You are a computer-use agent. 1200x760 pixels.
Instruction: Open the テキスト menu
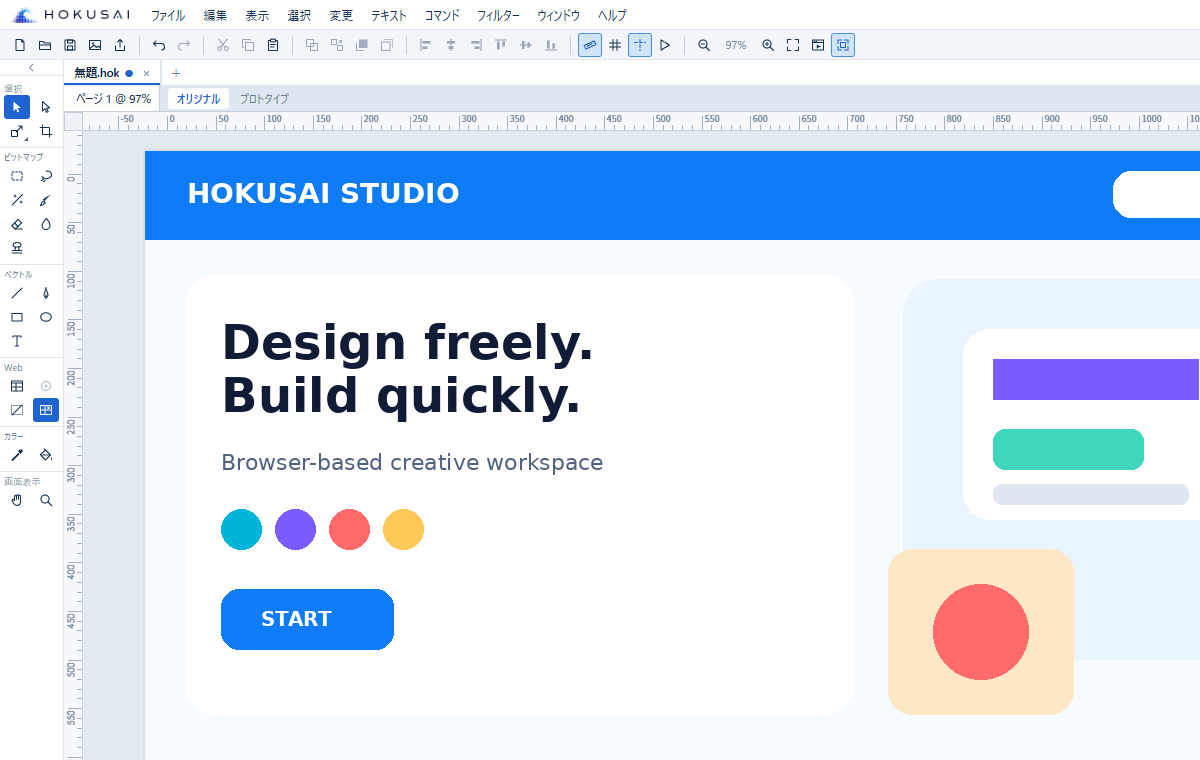[389, 16]
